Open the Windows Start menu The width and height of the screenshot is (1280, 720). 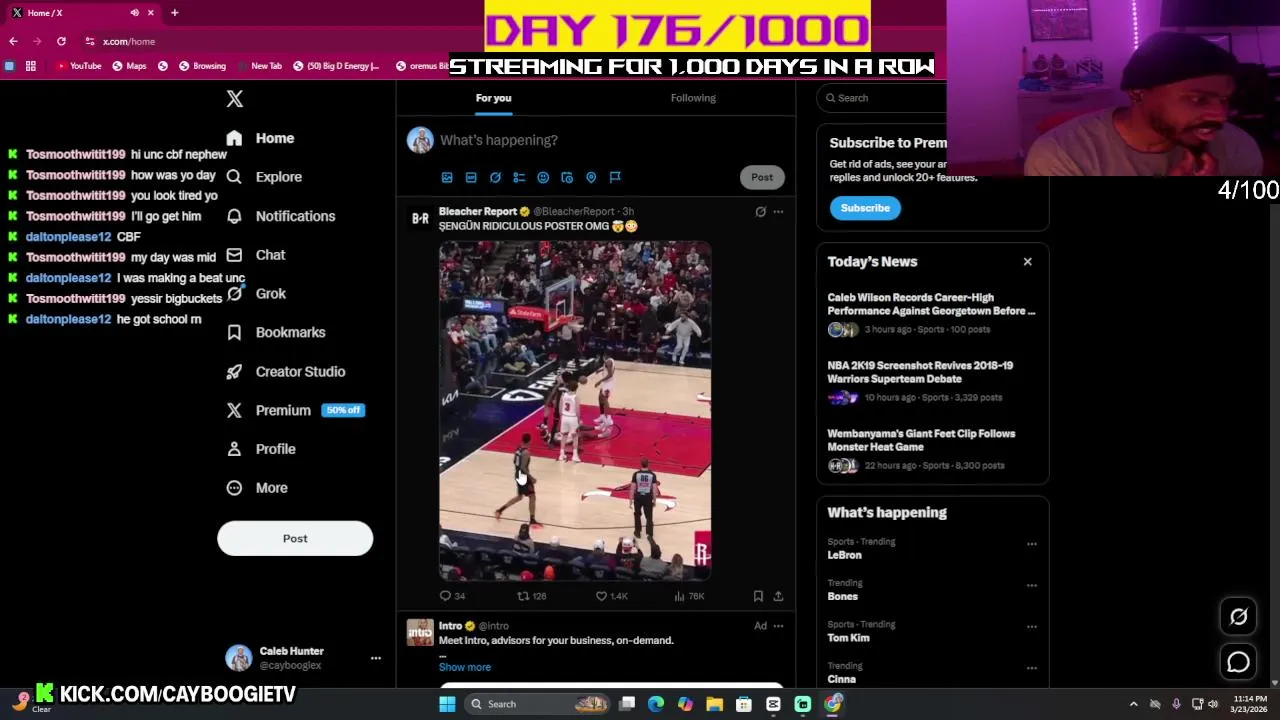tap(447, 704)
